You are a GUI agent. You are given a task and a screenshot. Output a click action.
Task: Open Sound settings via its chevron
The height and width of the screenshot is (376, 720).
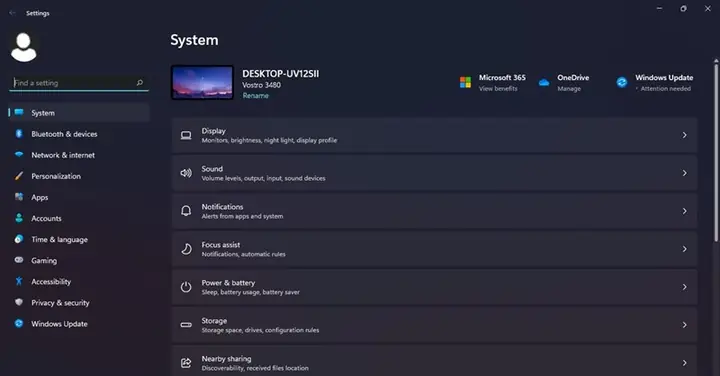tap(684, 173)
